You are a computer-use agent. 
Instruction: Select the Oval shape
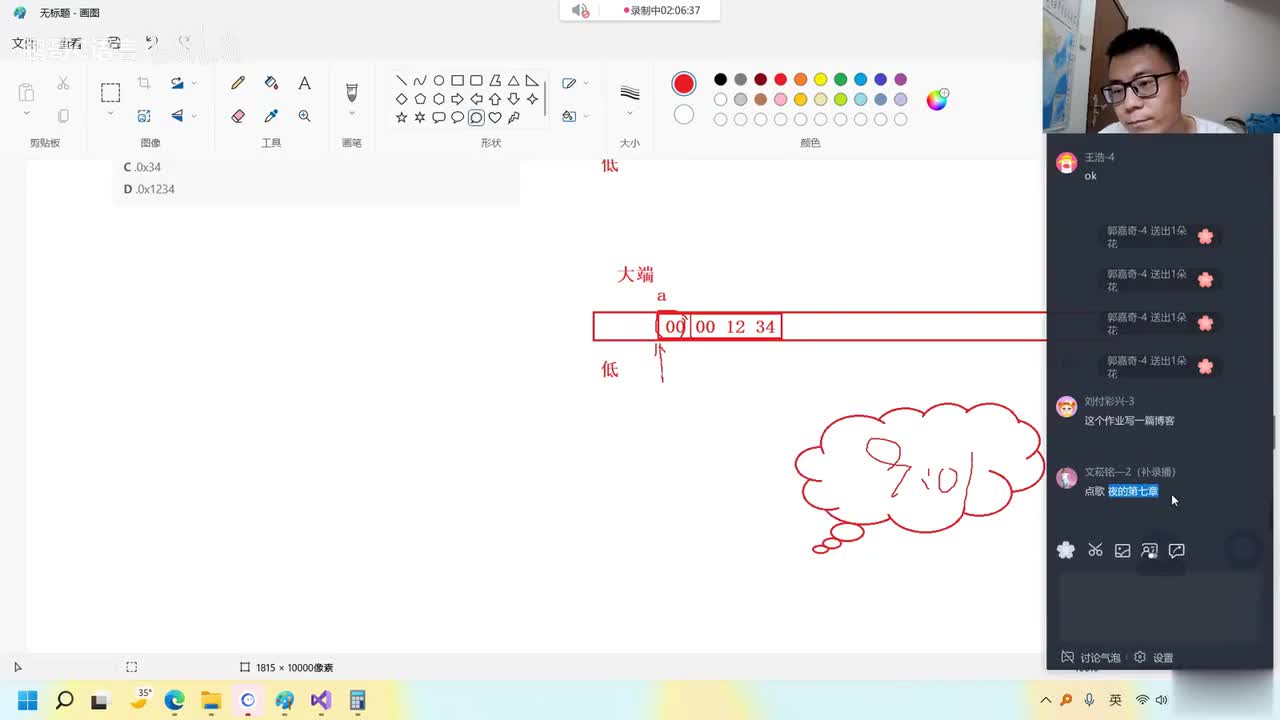pos(438,81)
